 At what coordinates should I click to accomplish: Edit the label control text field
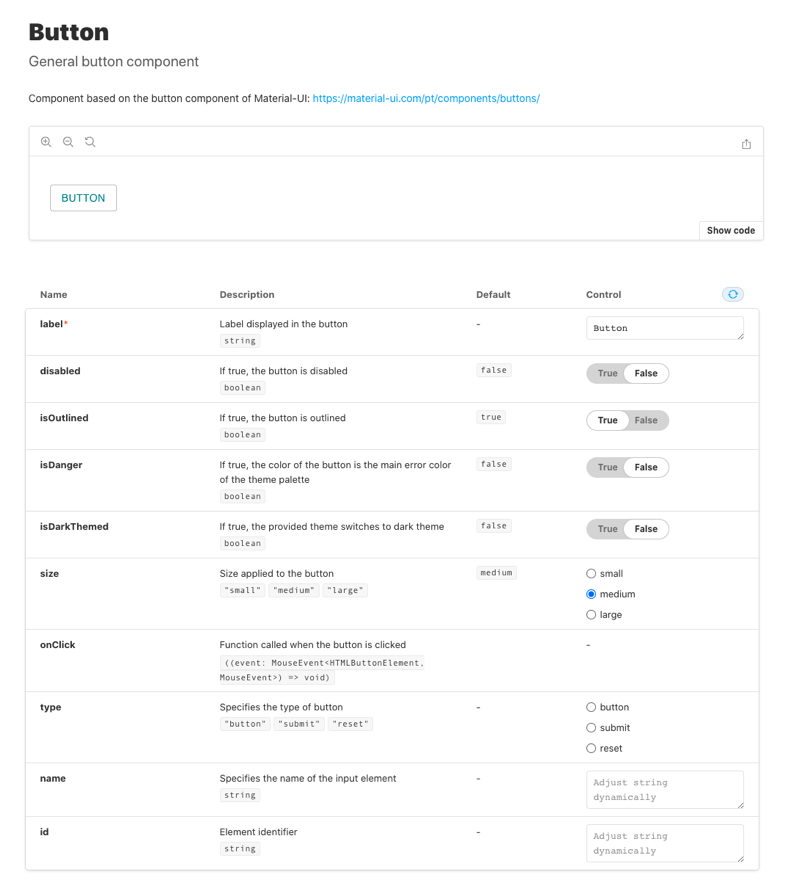tap(665, 328)
